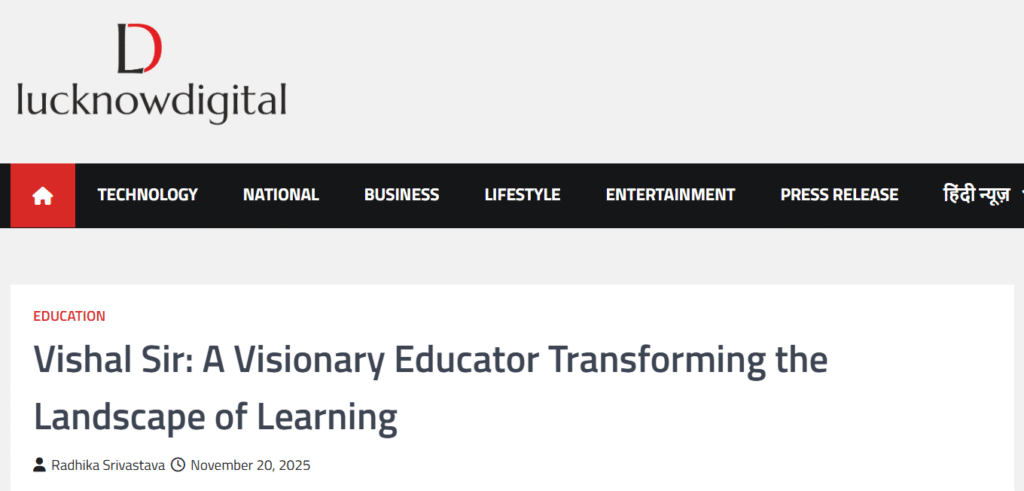Click the author person icon

(39, 465)
